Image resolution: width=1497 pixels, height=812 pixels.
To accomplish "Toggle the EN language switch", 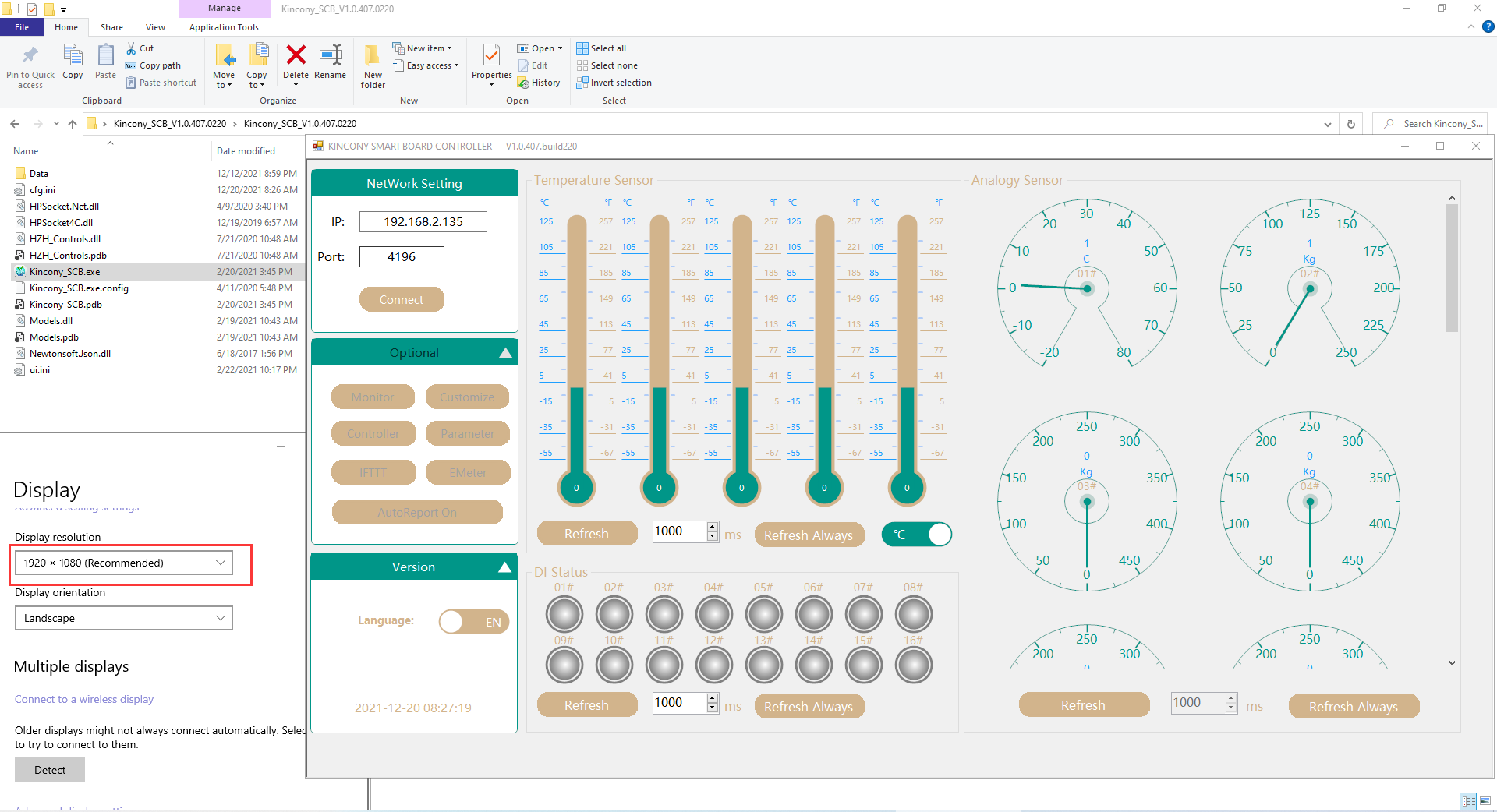I will click(474, 622).
